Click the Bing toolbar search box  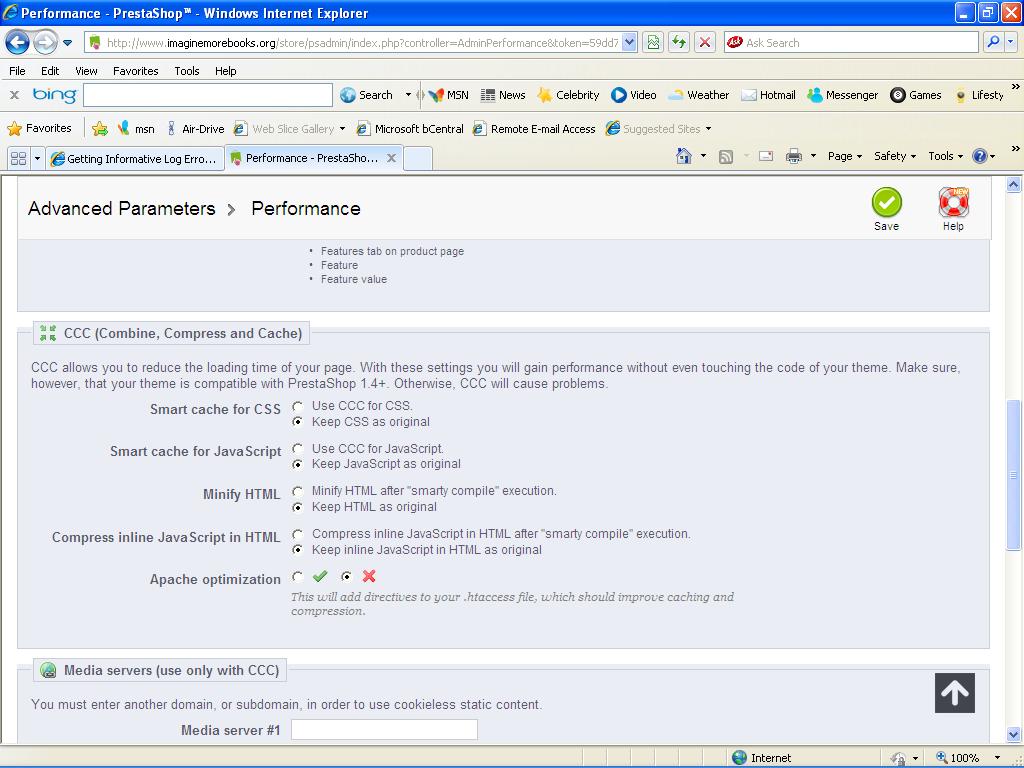208,95
